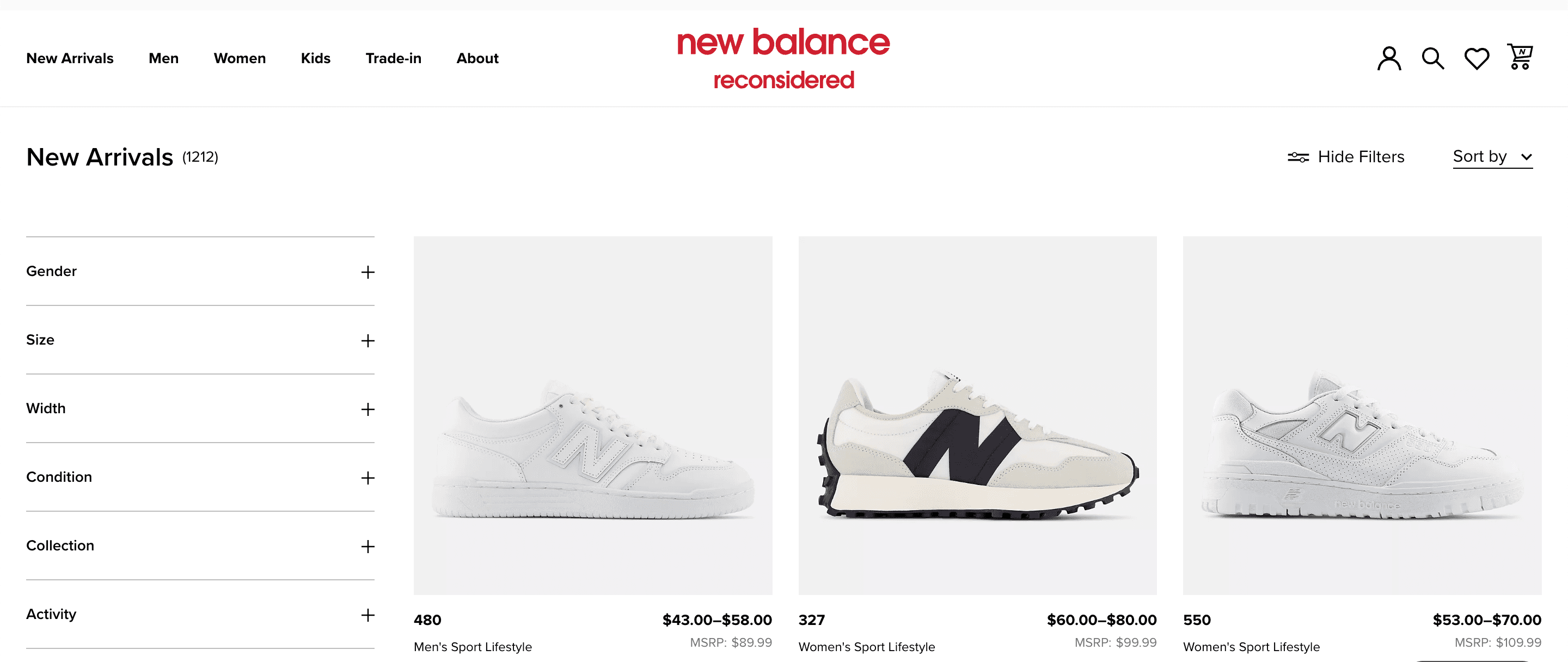Expand the Activity filter plus icon
Image resolution: width=1568 pixels, height=662 pixels.
click(367, 615)
